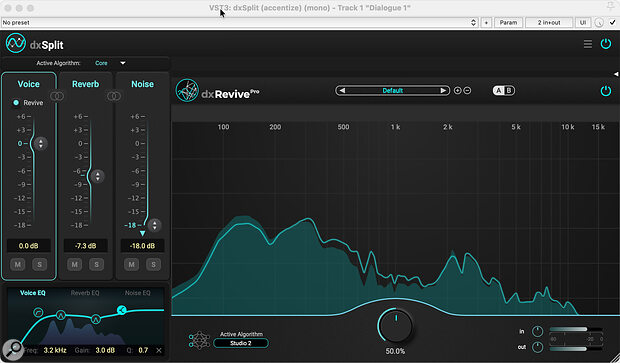Click the pin icon in the title bar
The image size is (620, 363).
(x=610, y=6)
